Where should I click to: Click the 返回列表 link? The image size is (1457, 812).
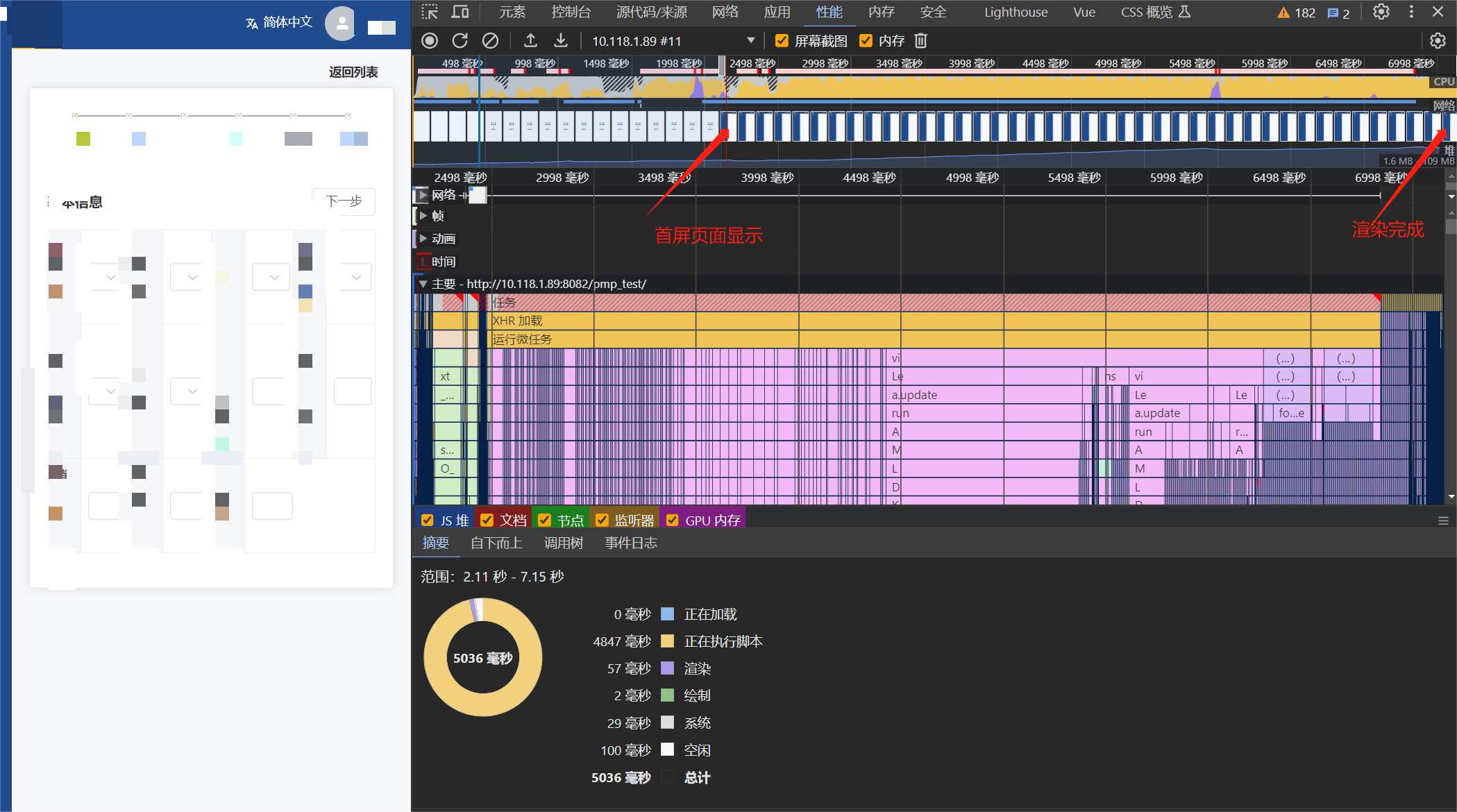point(353,72)
